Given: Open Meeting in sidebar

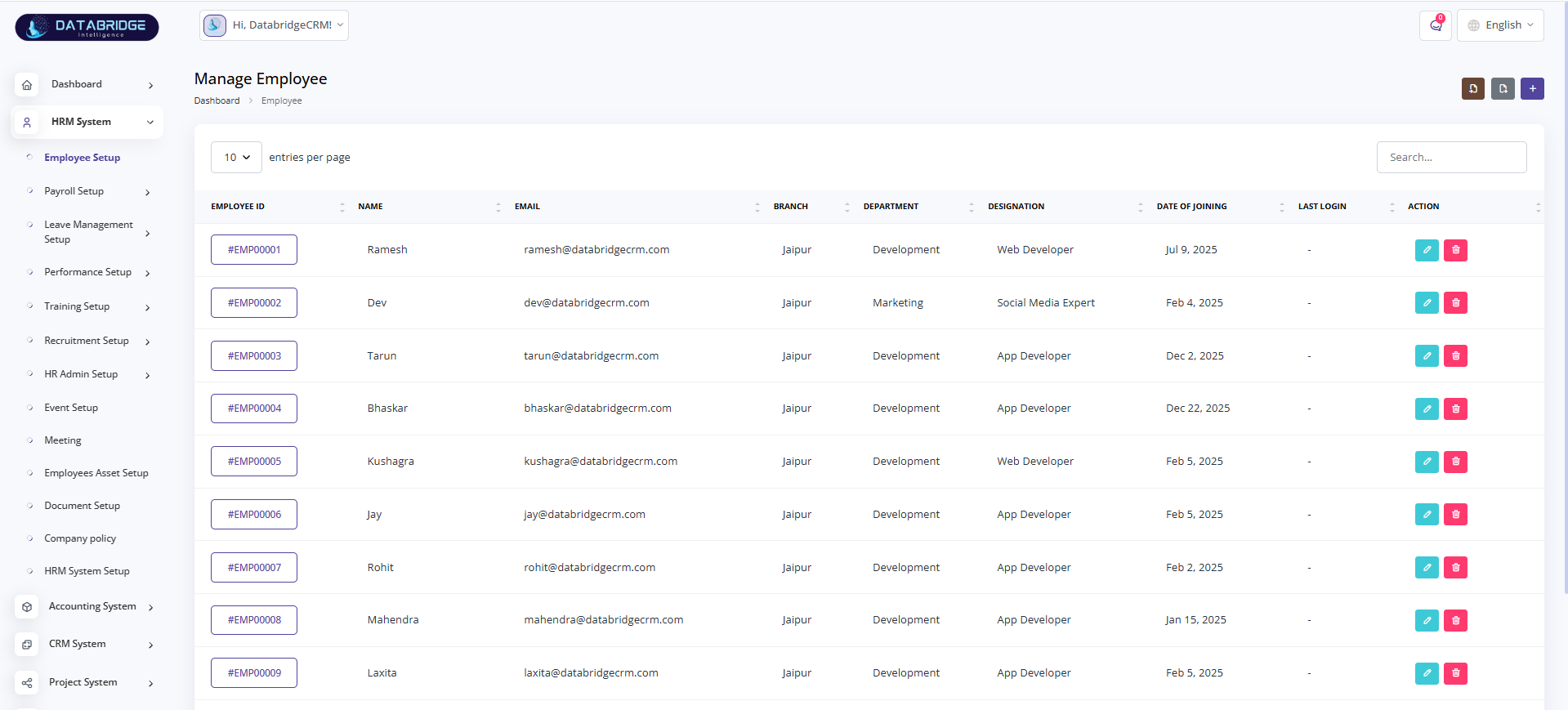Looking at the screenshot, I should point(63,440).
